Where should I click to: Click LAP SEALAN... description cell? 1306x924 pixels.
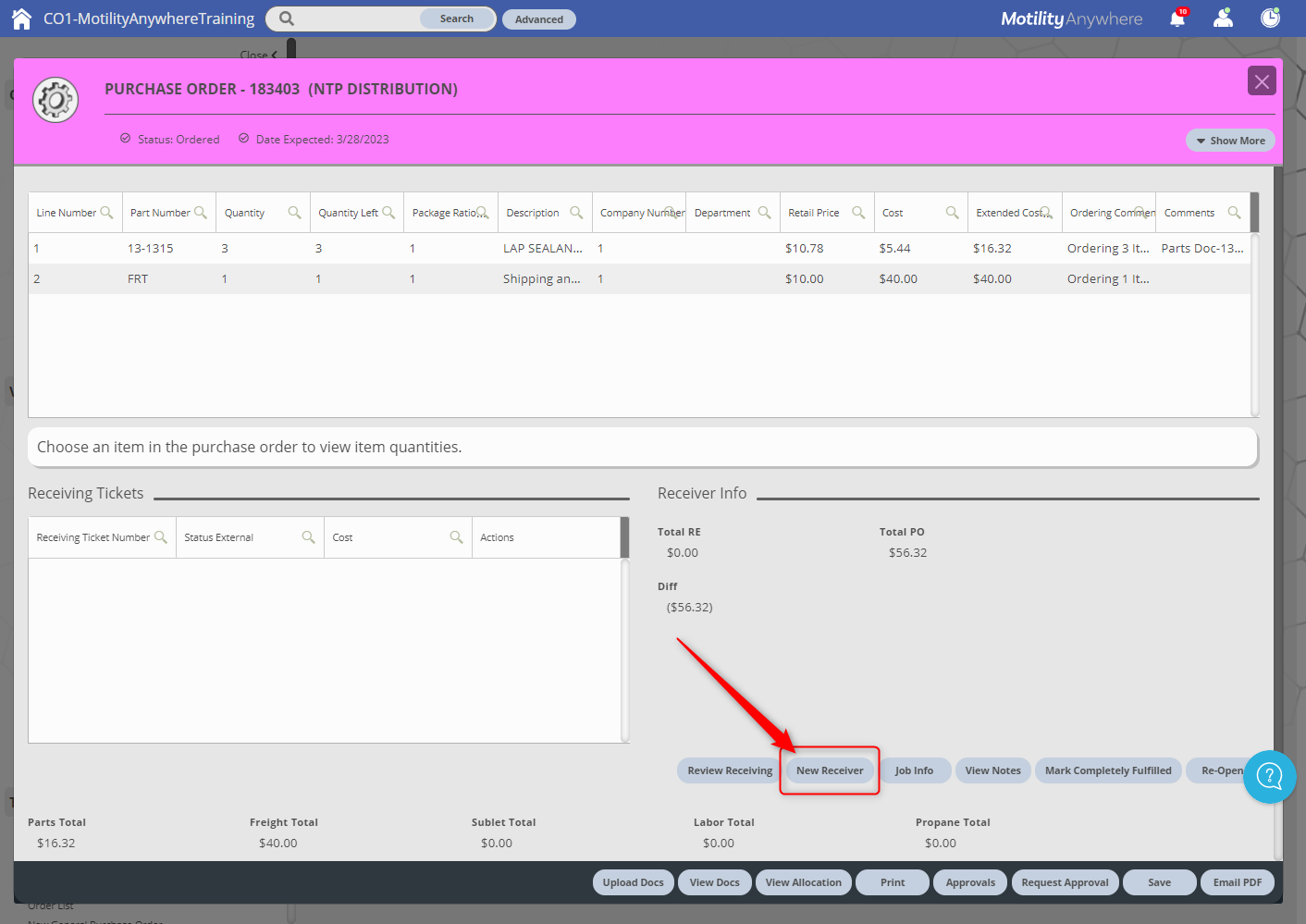tap(543, 248)
